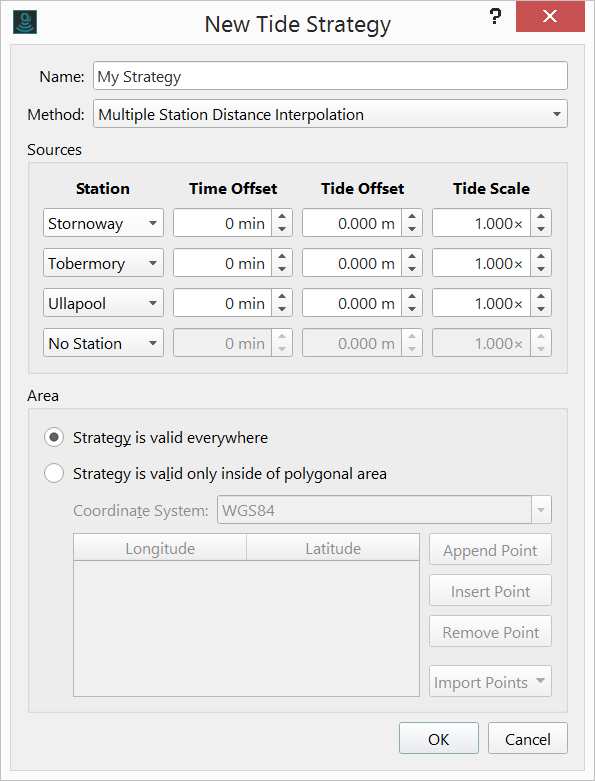Increase Stornoway time offset with up arrow
595x781 pixels.
pyautogui.click(x=282, y=217)
